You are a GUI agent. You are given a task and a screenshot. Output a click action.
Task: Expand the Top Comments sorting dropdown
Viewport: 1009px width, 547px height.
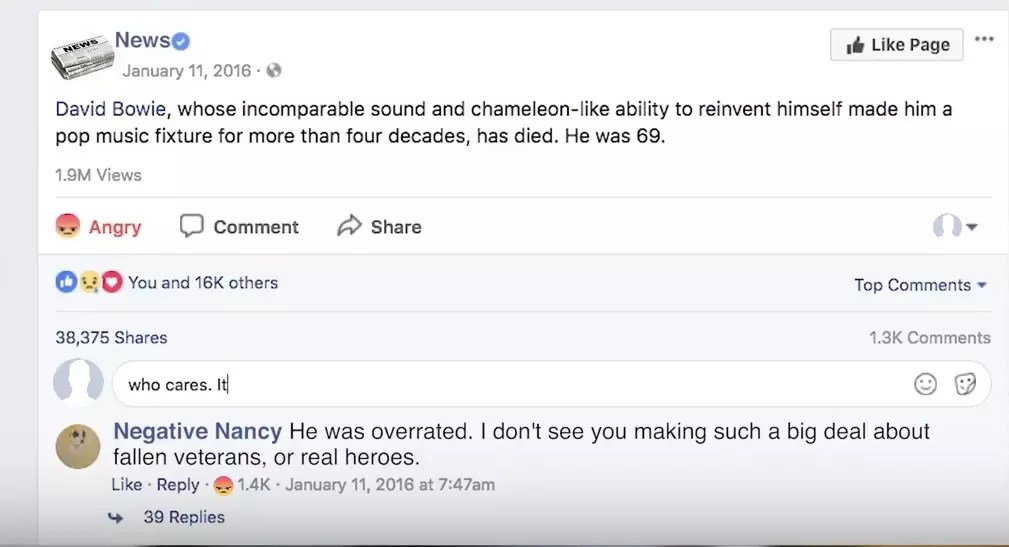[x=920, y=285]
